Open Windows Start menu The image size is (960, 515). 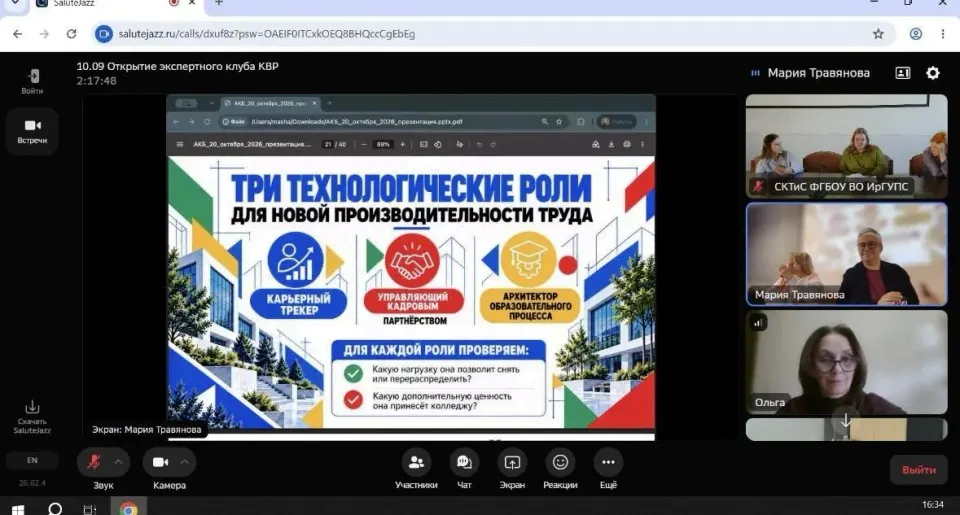pos(18,509)
